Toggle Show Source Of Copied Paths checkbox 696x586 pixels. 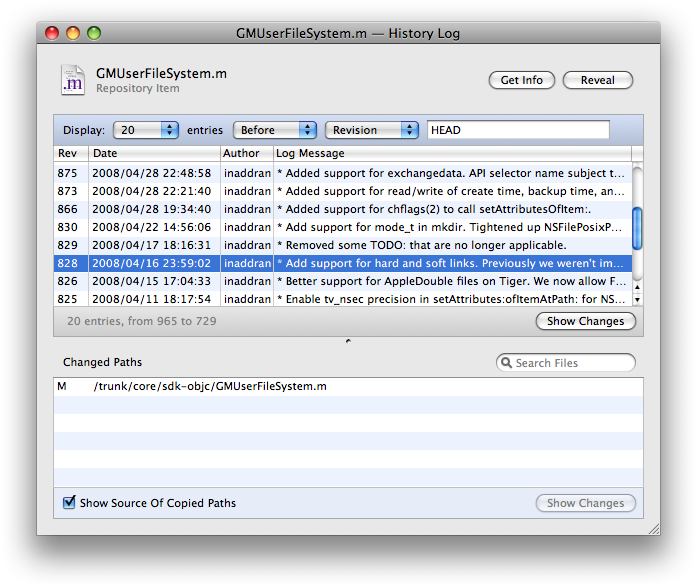point(69,502)
